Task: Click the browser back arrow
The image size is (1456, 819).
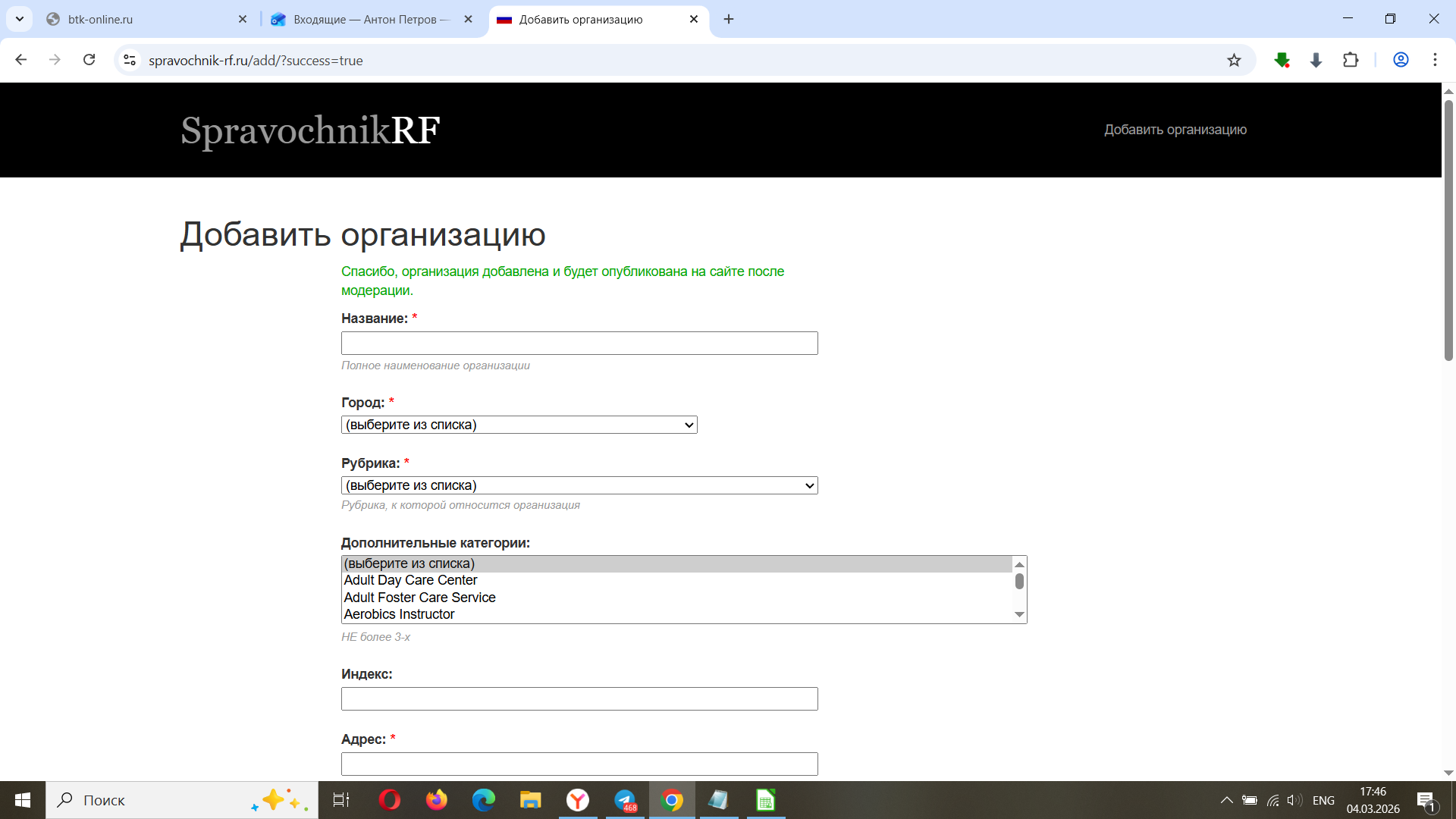Action: 21,60
